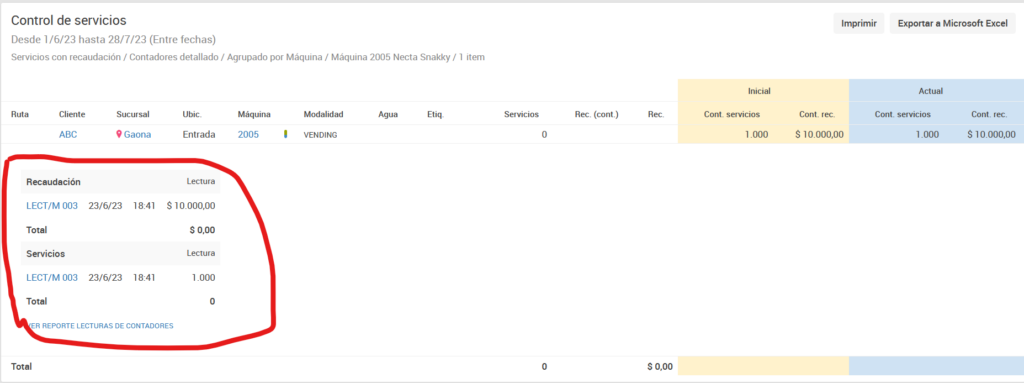Click the pink location pin beside Gaona
Screen dimensions: 1024x383
coord(119,135)
